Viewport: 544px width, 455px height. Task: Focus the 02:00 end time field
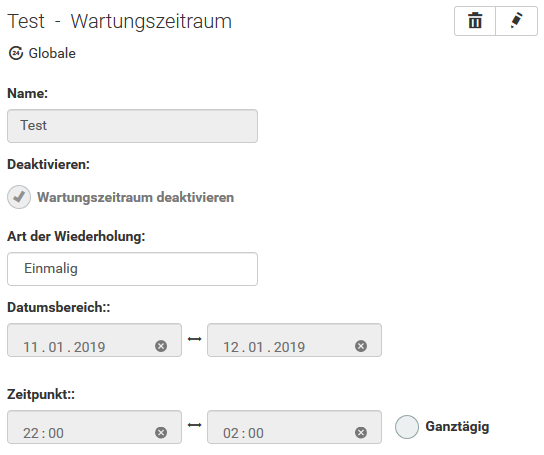coord(295,427)
